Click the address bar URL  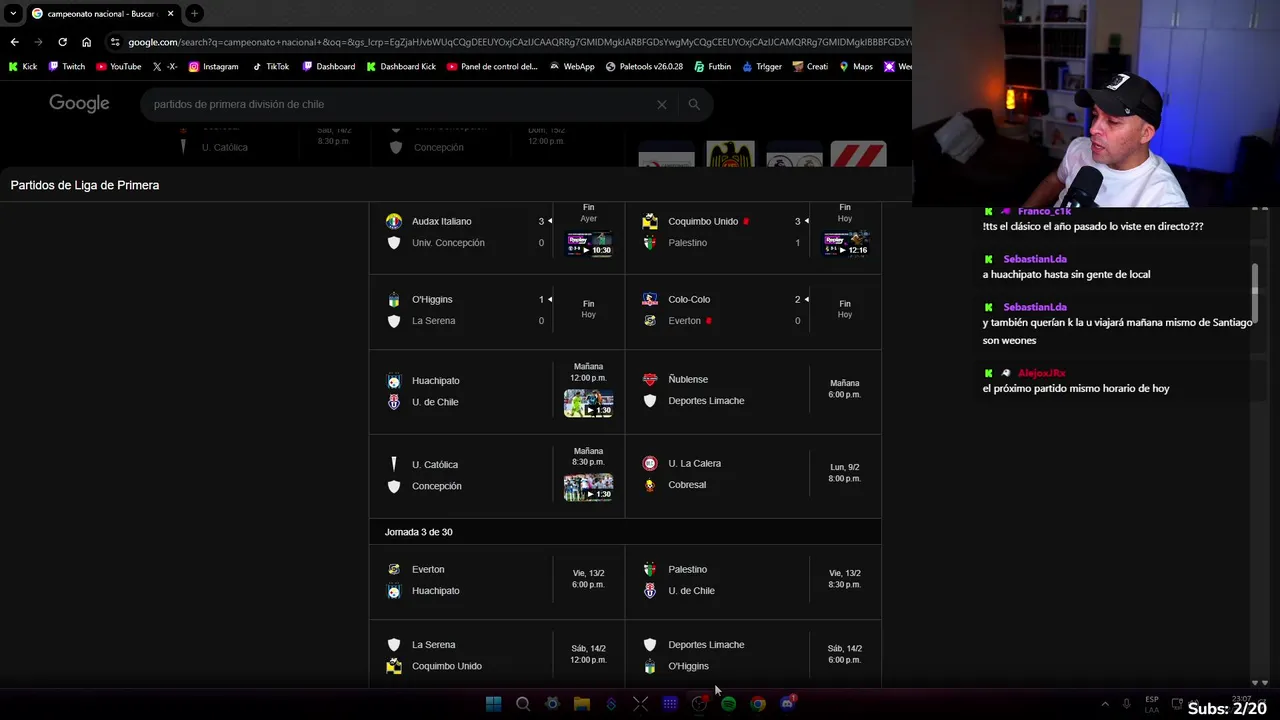(x=518, y=42)
